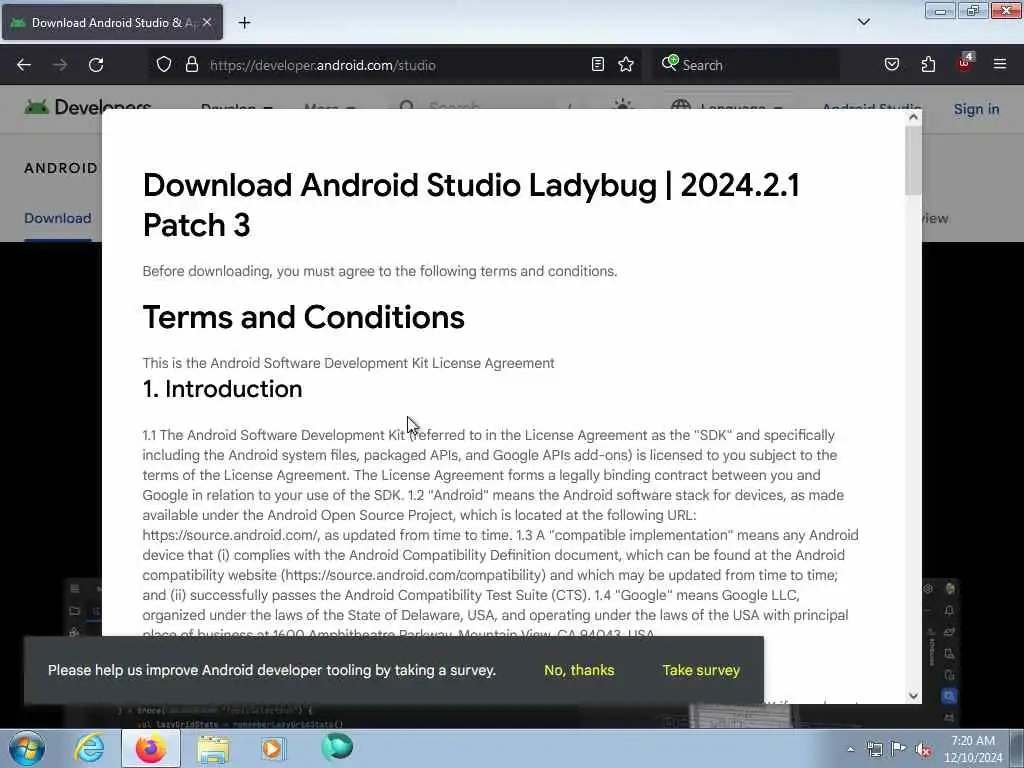1024x768 pixels.
Task: Dismiss survey with No, thanks
Action: [579, 670]
